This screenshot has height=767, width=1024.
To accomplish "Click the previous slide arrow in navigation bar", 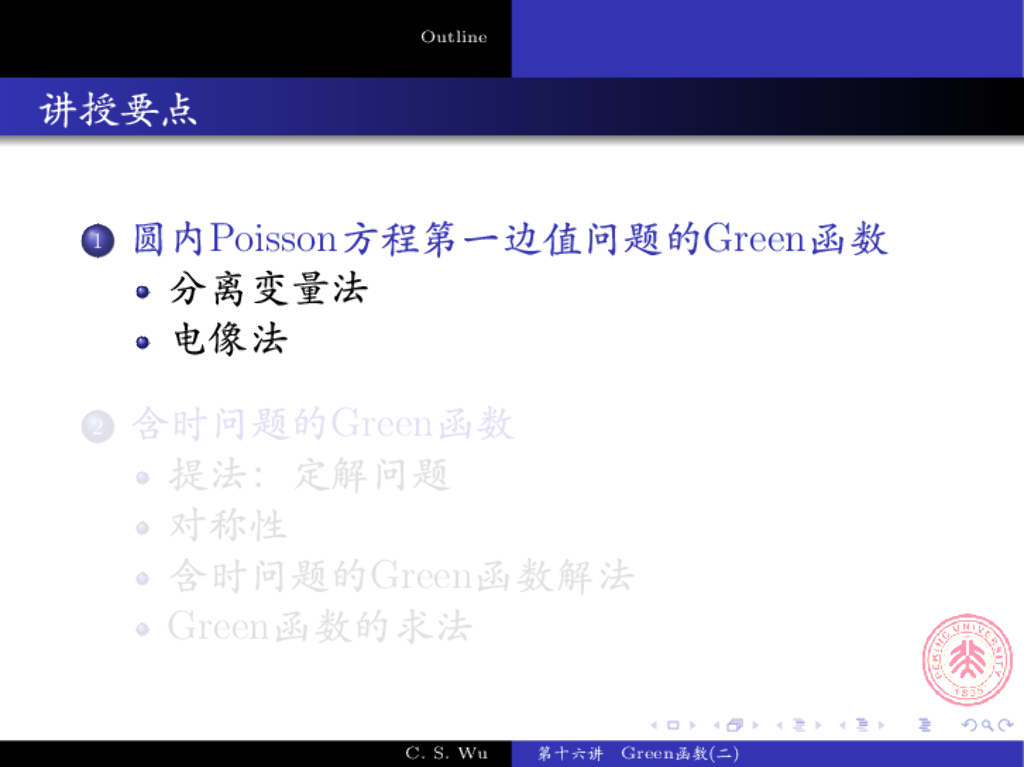I will coord(655,725).
